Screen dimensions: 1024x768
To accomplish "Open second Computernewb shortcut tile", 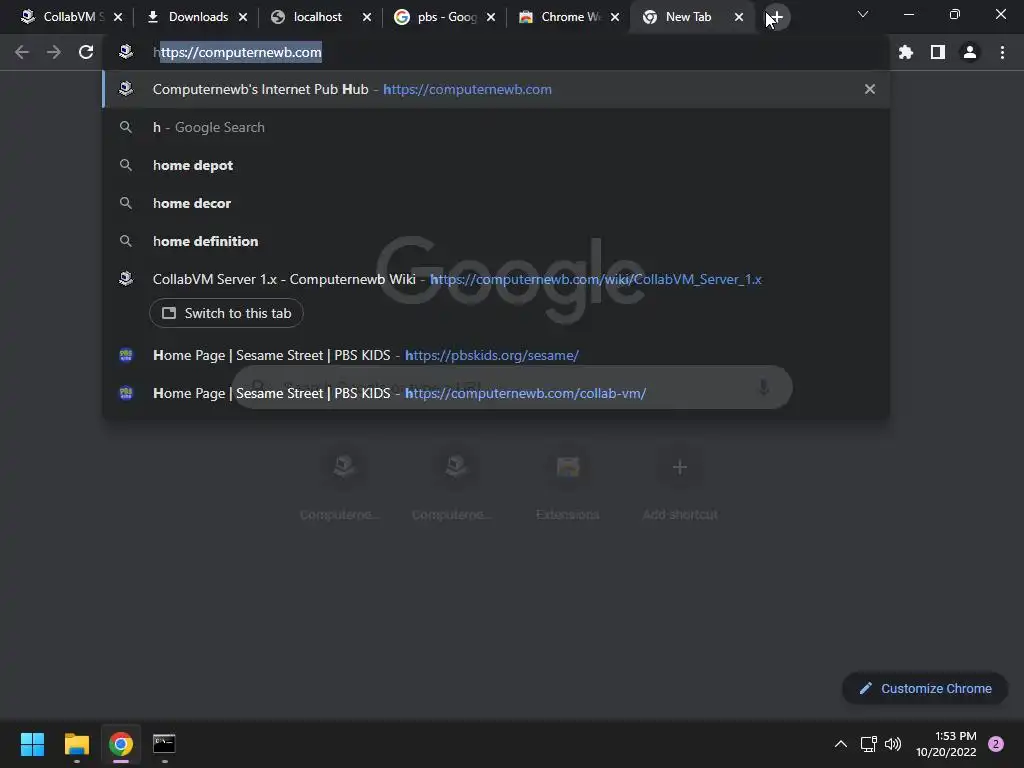I will (455, 485).
